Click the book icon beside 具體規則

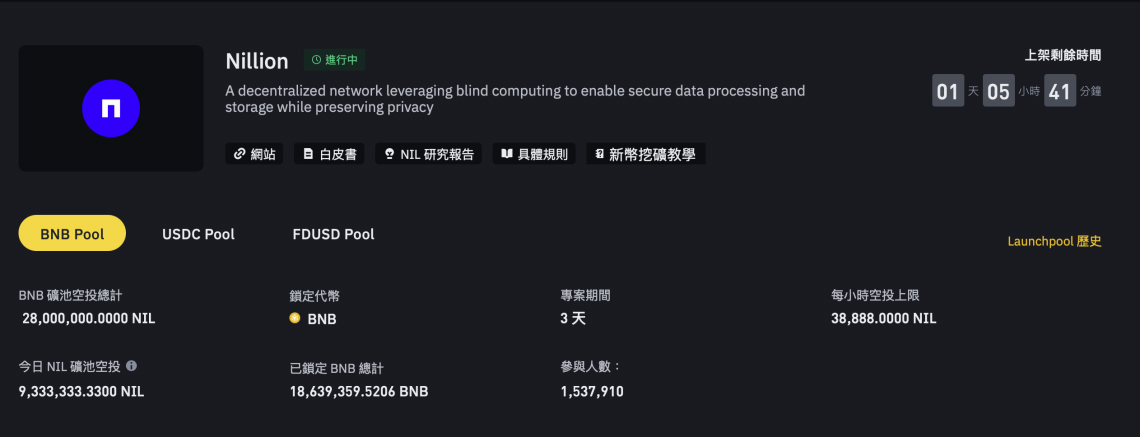[507, 154]
